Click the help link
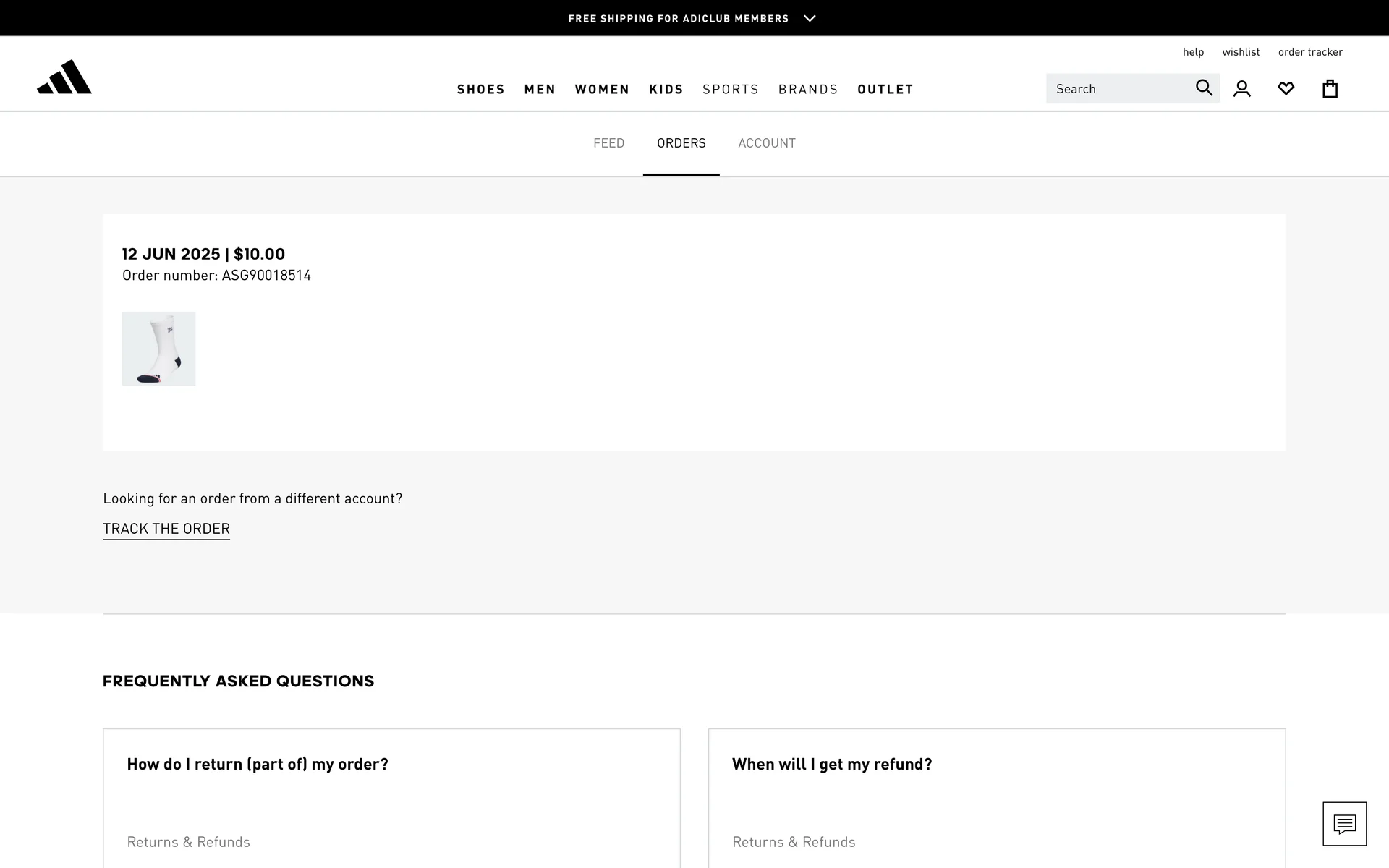This screenshot has width=1389, height=868. 1193,52
